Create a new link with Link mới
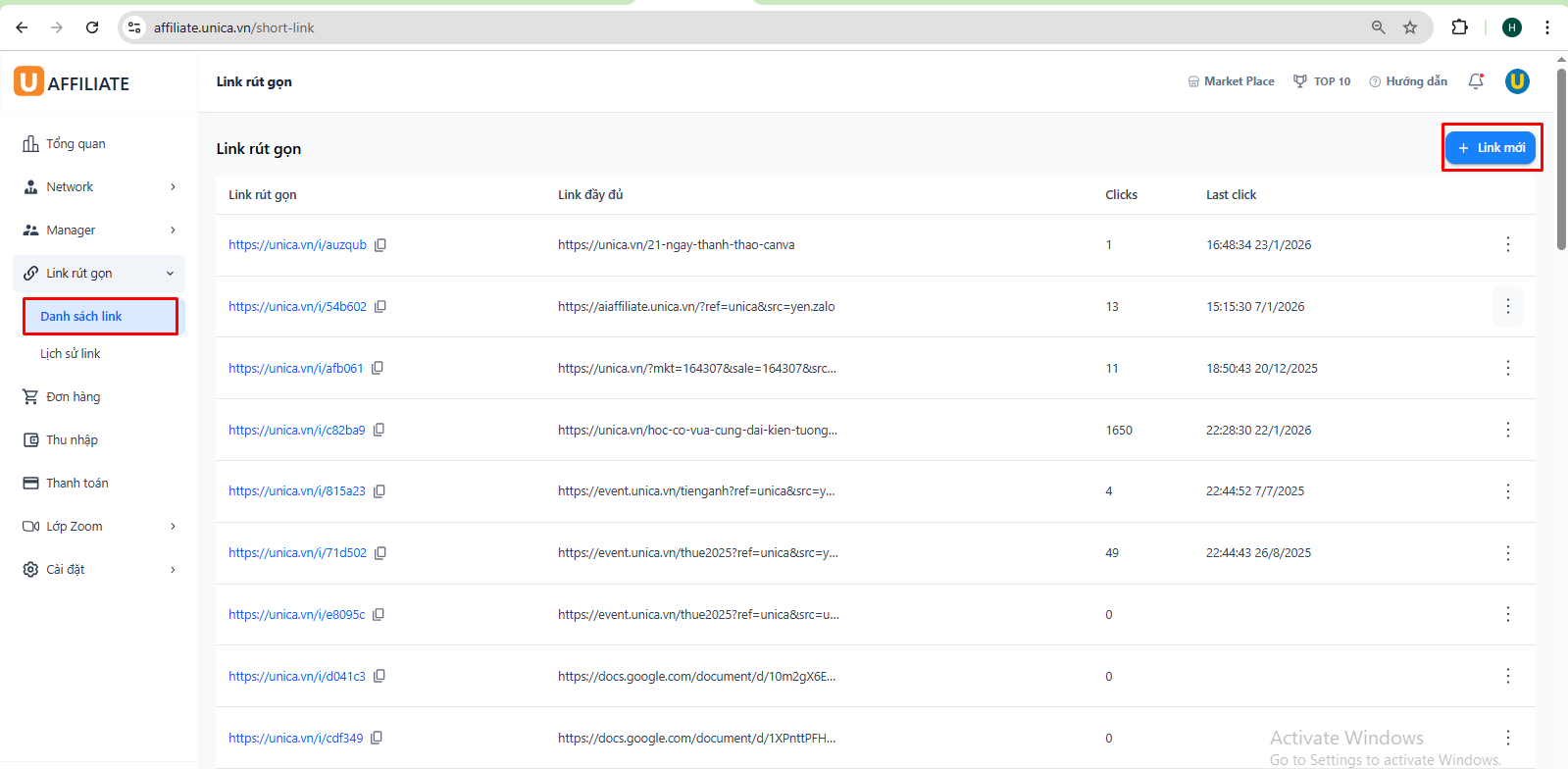1568x769 pixels. tap(1491, 148)
